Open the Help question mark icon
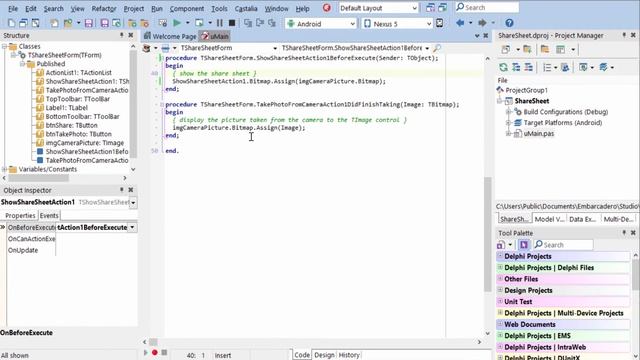 click(509, 23)
